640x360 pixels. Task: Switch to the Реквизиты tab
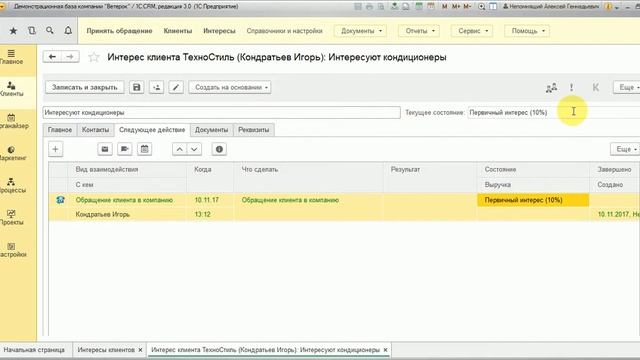click(253, 130)
